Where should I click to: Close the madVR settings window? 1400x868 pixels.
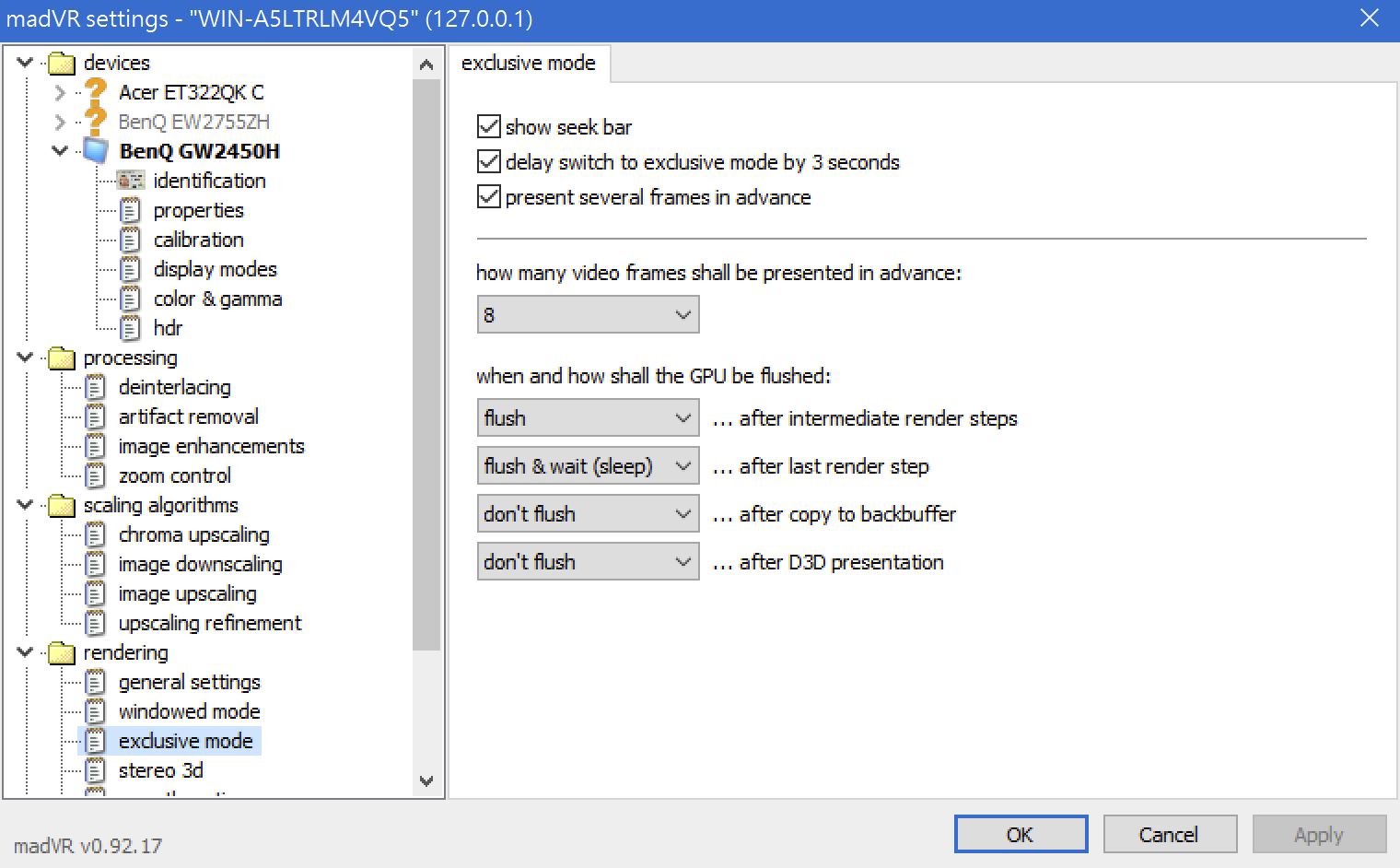pos(1370,18)
